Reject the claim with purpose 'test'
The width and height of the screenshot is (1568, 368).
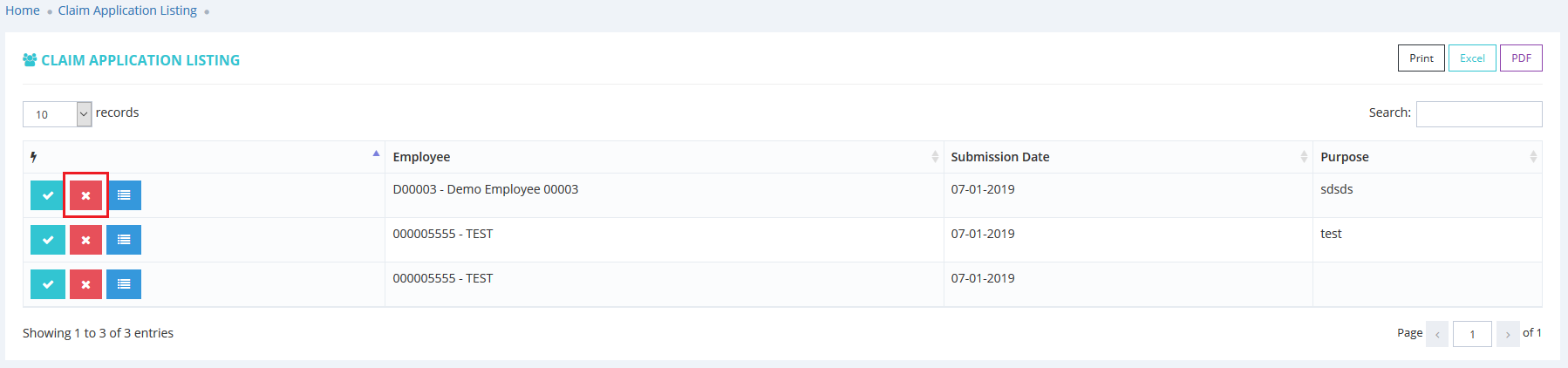(x=85, y=240)
